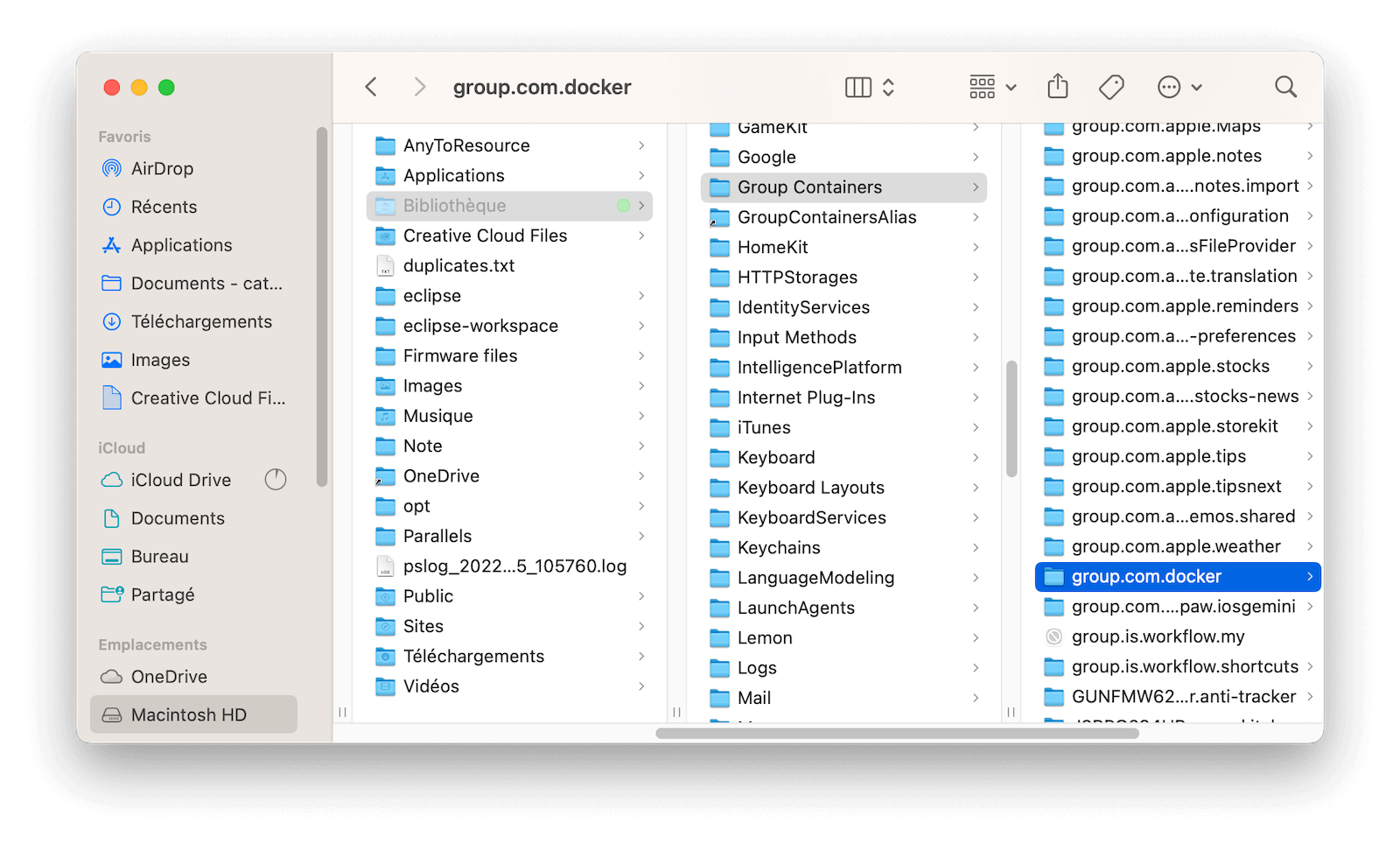Select the Musique folder
The height and width of the screenshot is (844, 1400).
[x=509, y=416]
